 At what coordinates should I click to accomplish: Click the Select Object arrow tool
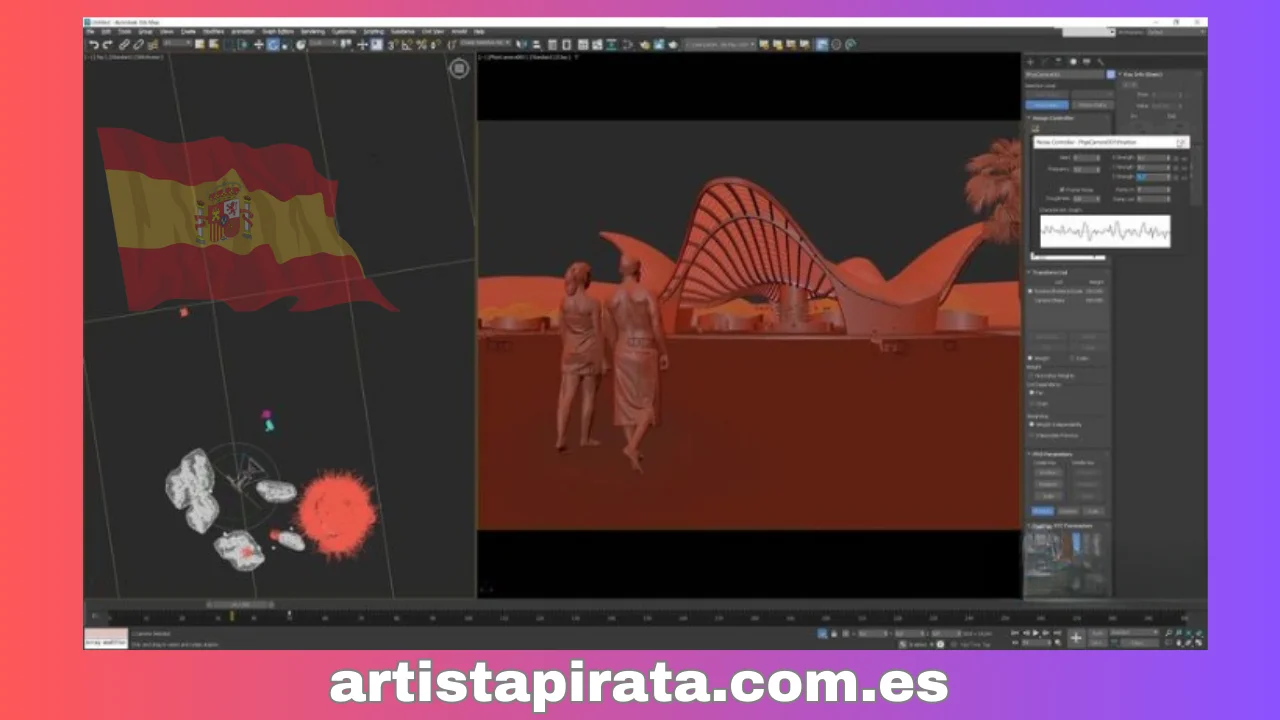point(243,44)
